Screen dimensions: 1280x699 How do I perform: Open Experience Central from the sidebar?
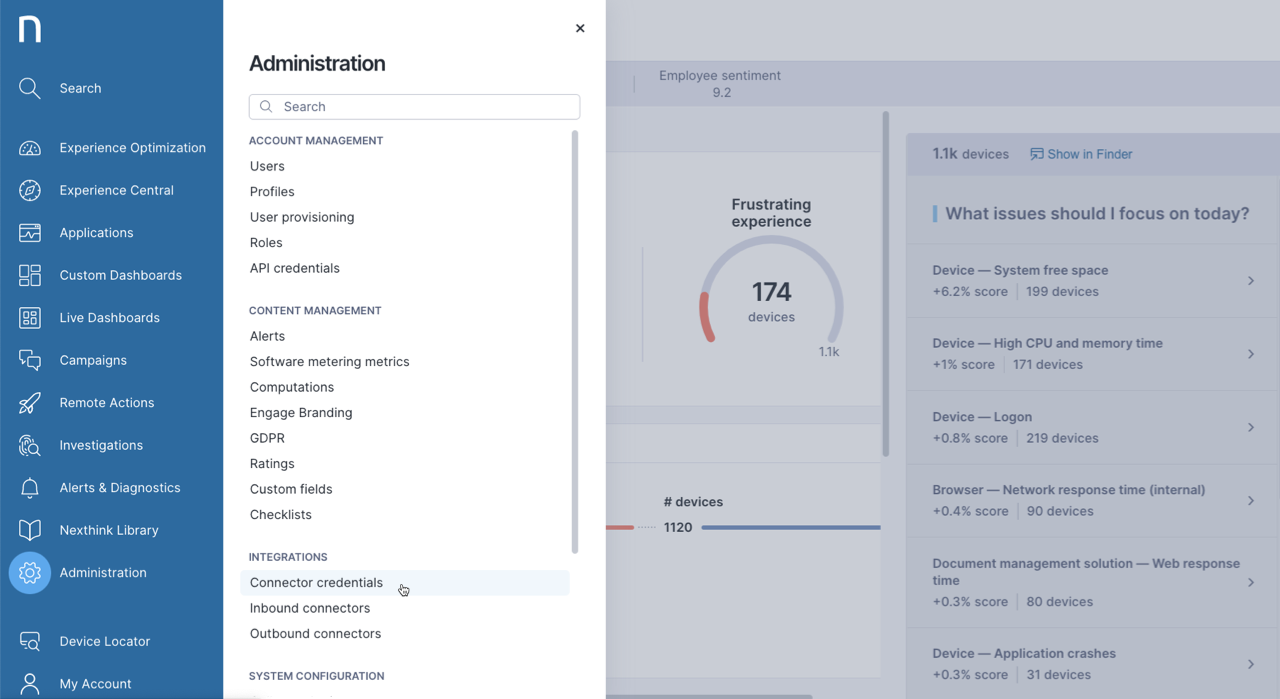point(29,190)
